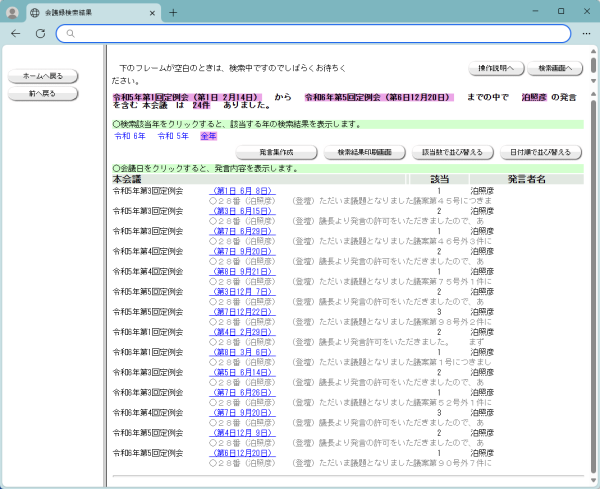Screen dimensions: 600x489
Task: Click text ただいま議題となりました議案第９０号外７件に
Action: (x=405, y=463)
